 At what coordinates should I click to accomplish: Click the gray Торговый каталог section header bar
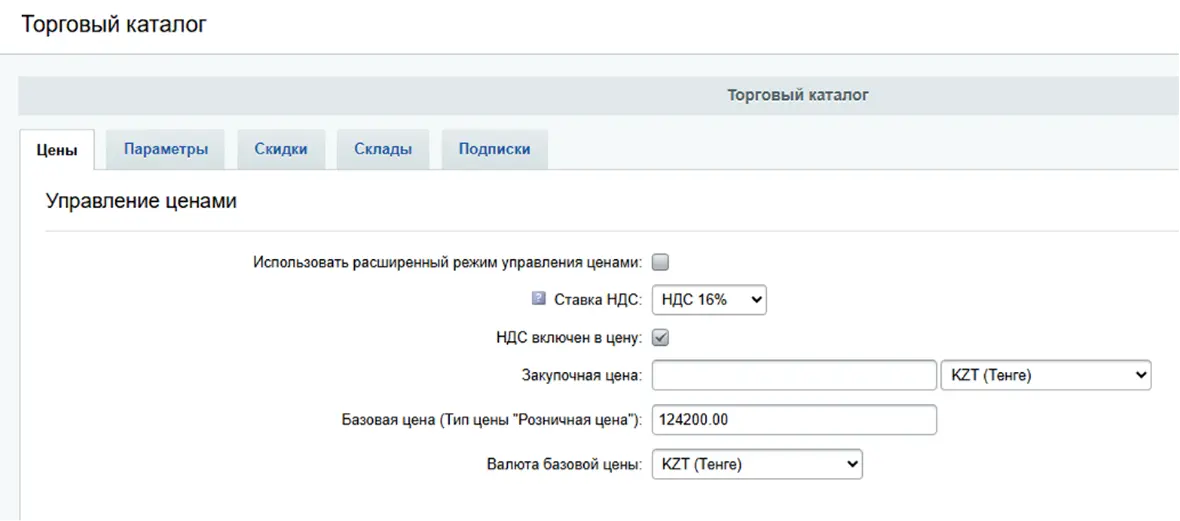pos(600,96)
